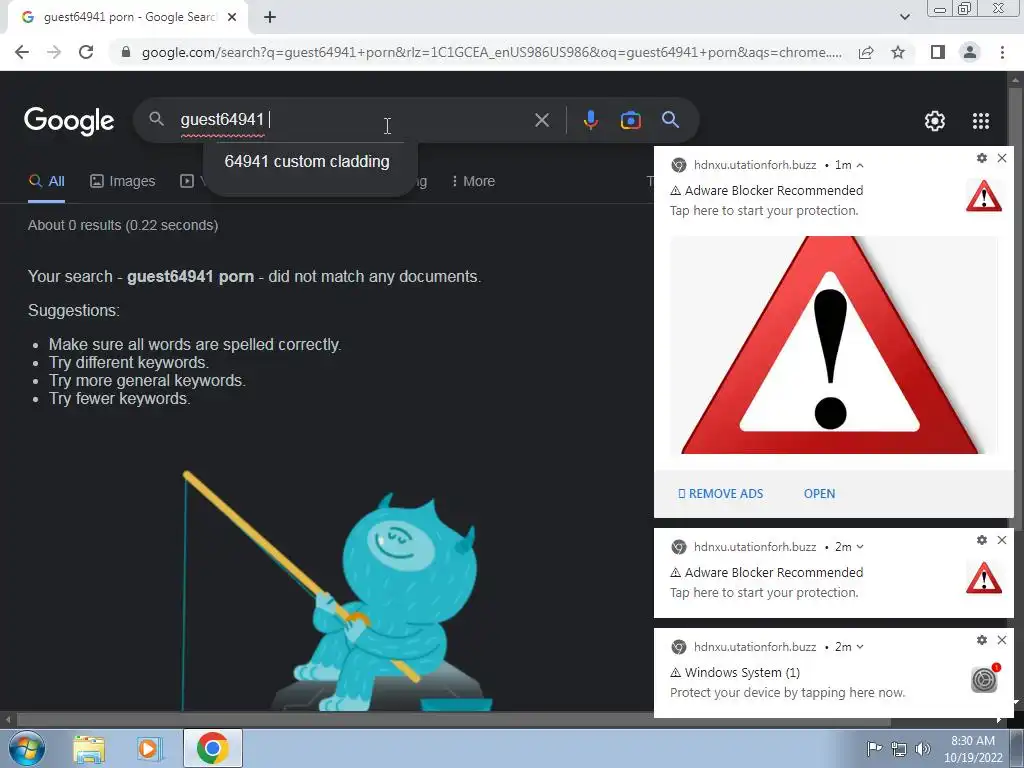Expand the Windows System notification chevron
The width and height of the screenshot is (1024, 768).
[x=860, y=647]
